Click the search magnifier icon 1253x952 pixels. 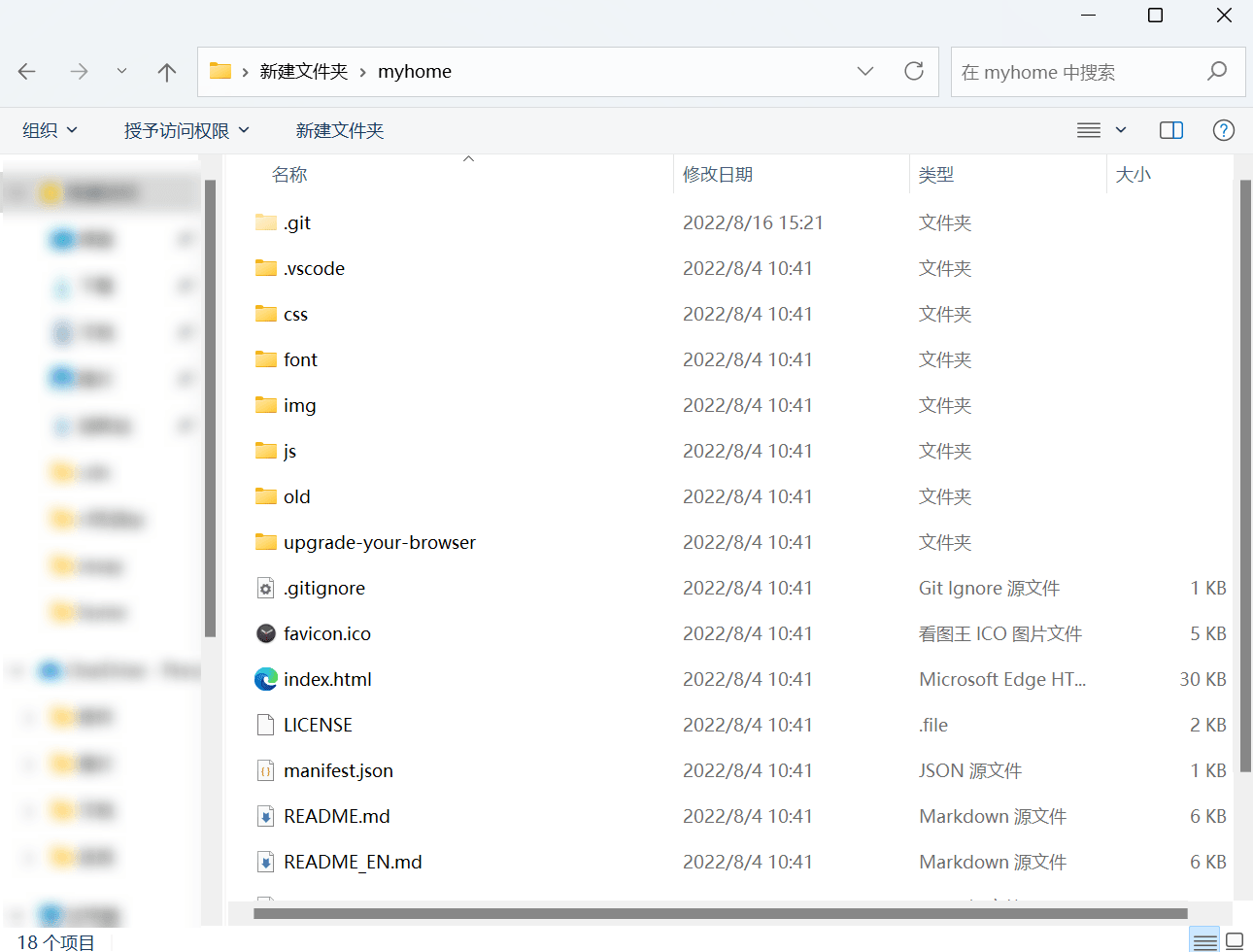tap(1217, 72)
